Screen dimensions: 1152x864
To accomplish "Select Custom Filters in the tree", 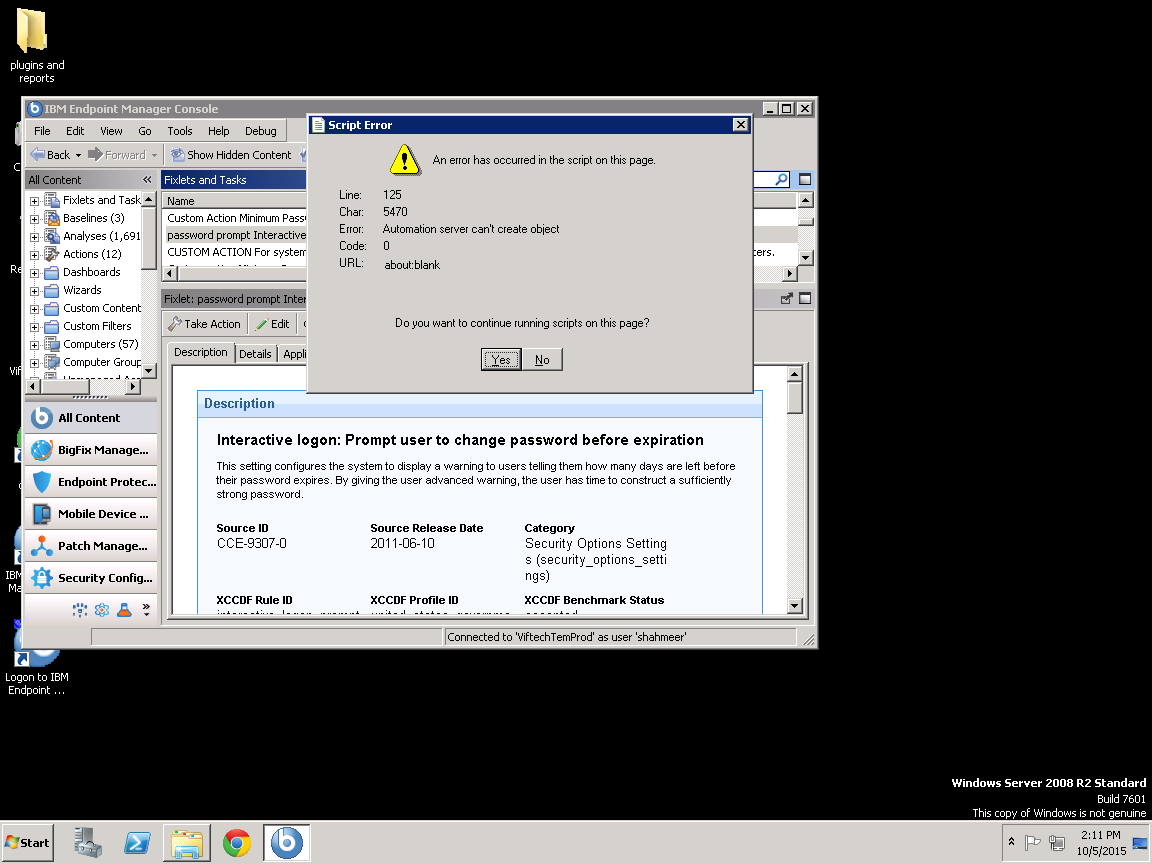I will [97, 325].
